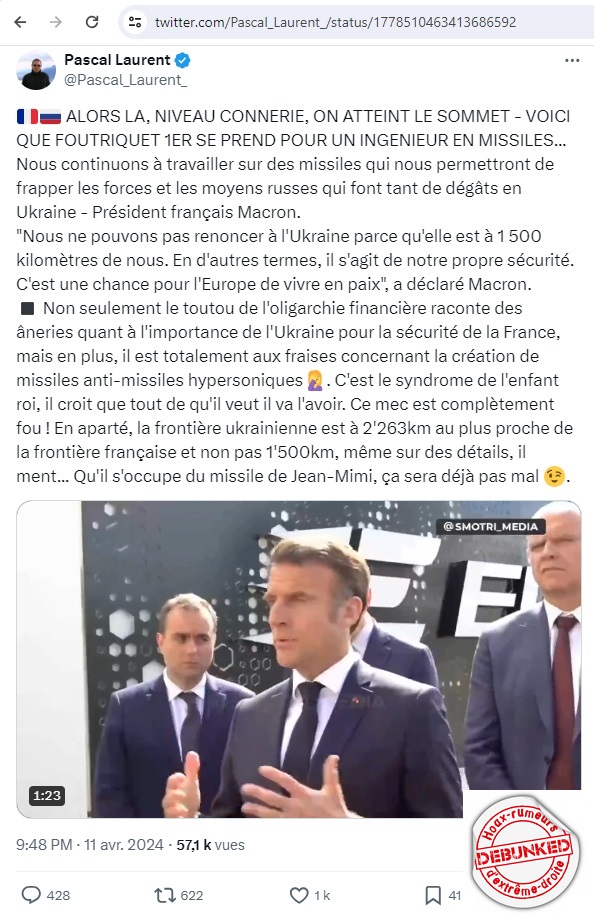Open the Pascal Laurent display name link
This screenshot has width=594, height=916.
[x=117, y=60]
